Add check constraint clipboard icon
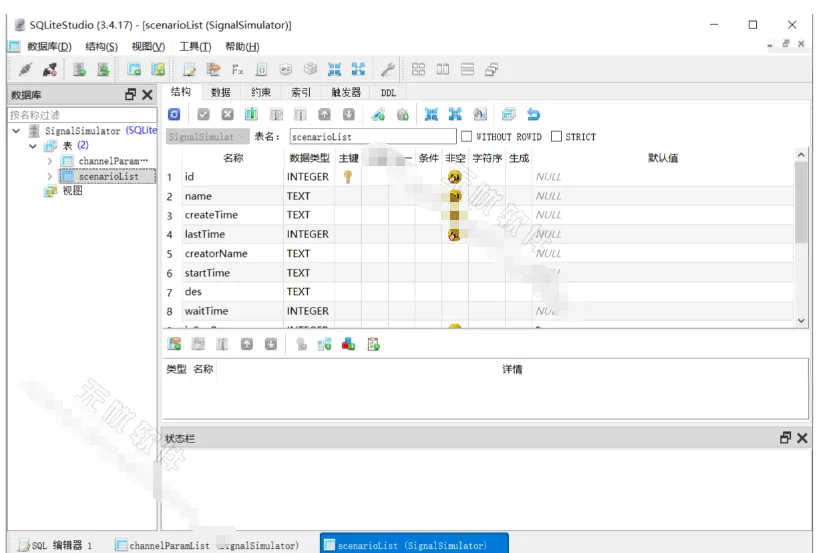Viewport: 823px width, 553px height. (373, 344)
